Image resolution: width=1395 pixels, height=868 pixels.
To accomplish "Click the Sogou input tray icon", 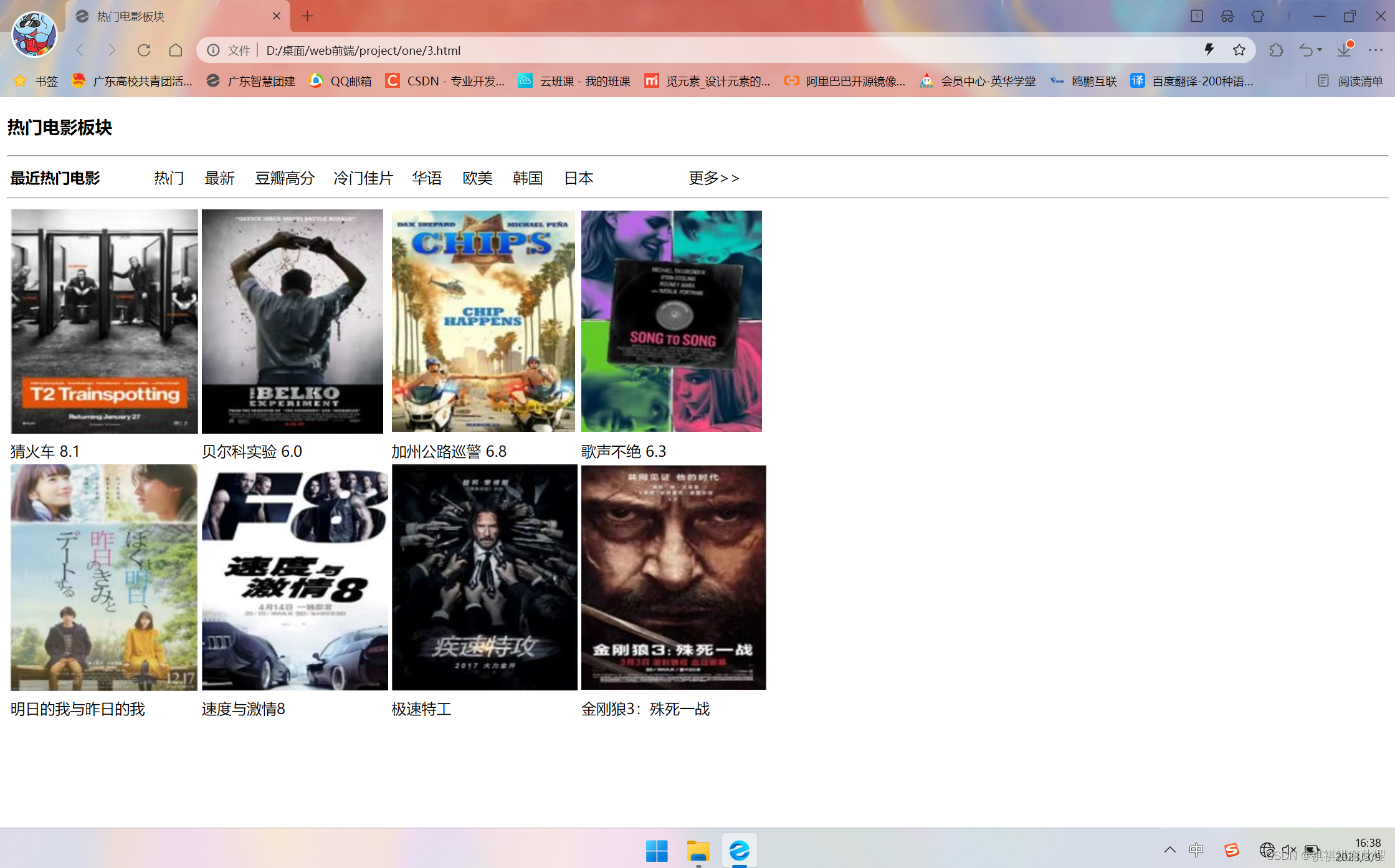I will (x=1231, y=850).
